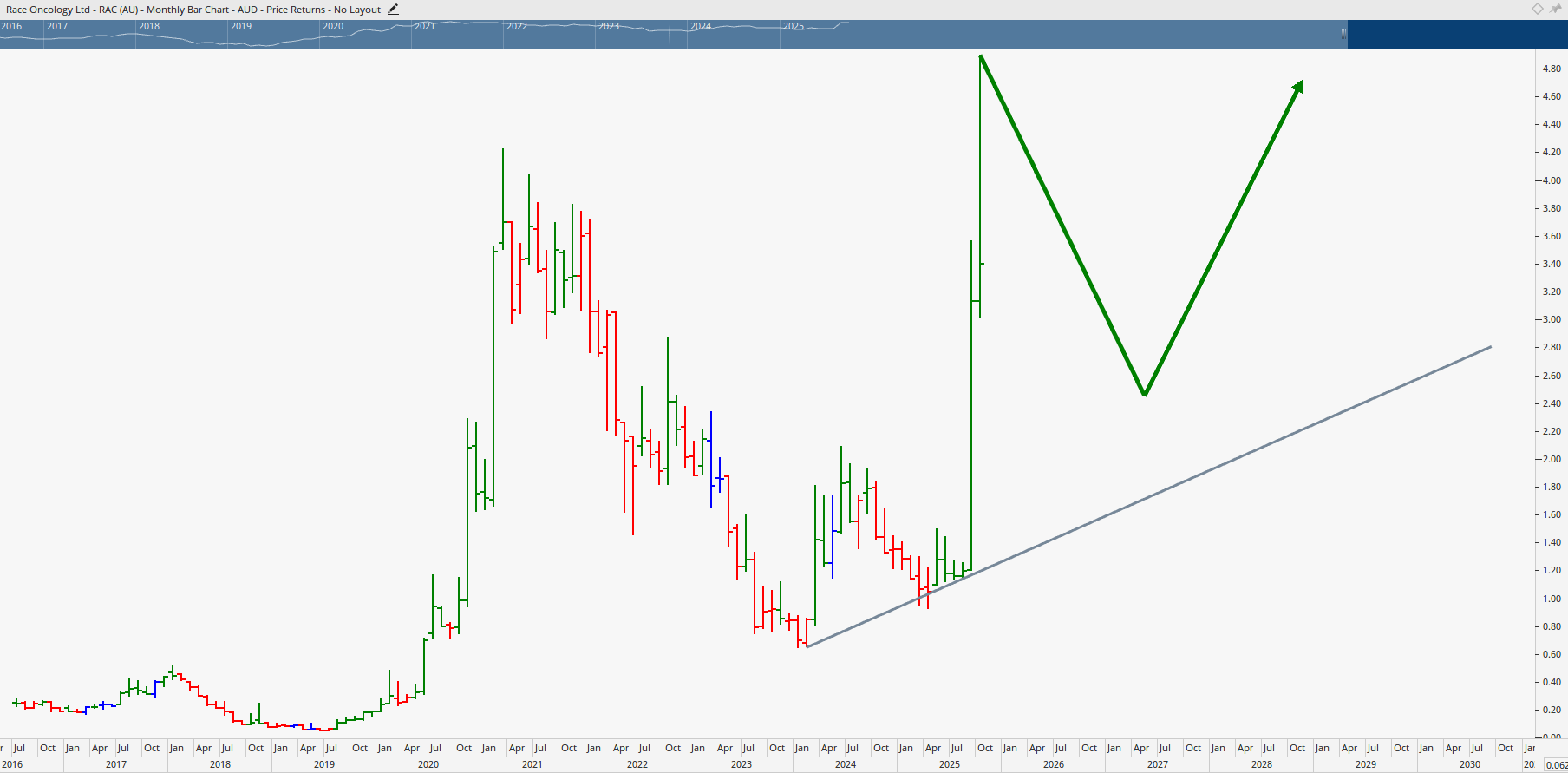Click the 2021 year label on the bottom axis

(532, 764)
